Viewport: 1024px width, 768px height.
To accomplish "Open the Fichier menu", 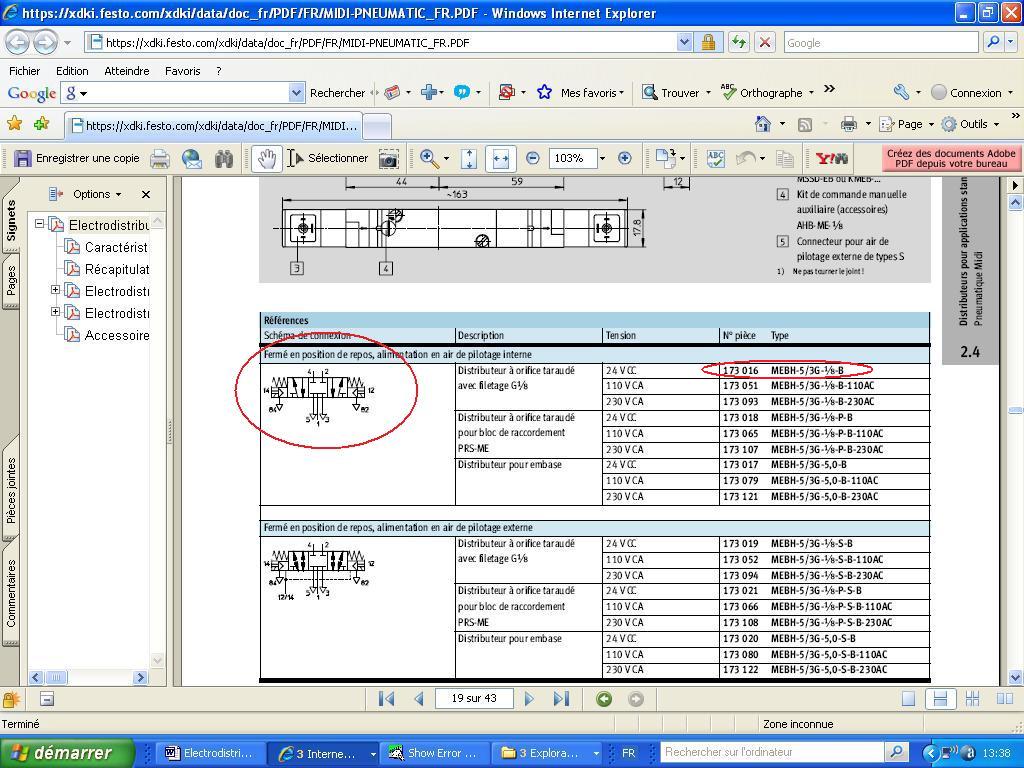I will (25, 71).
